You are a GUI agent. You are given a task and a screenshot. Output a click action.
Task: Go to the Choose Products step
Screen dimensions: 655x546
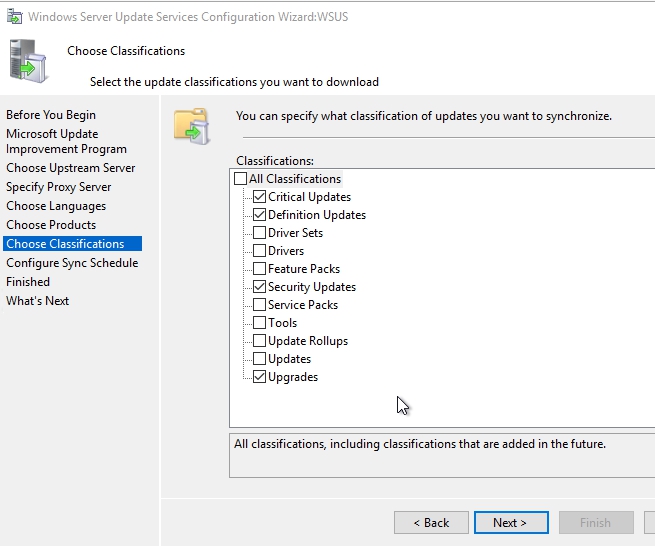coord(51,225)
